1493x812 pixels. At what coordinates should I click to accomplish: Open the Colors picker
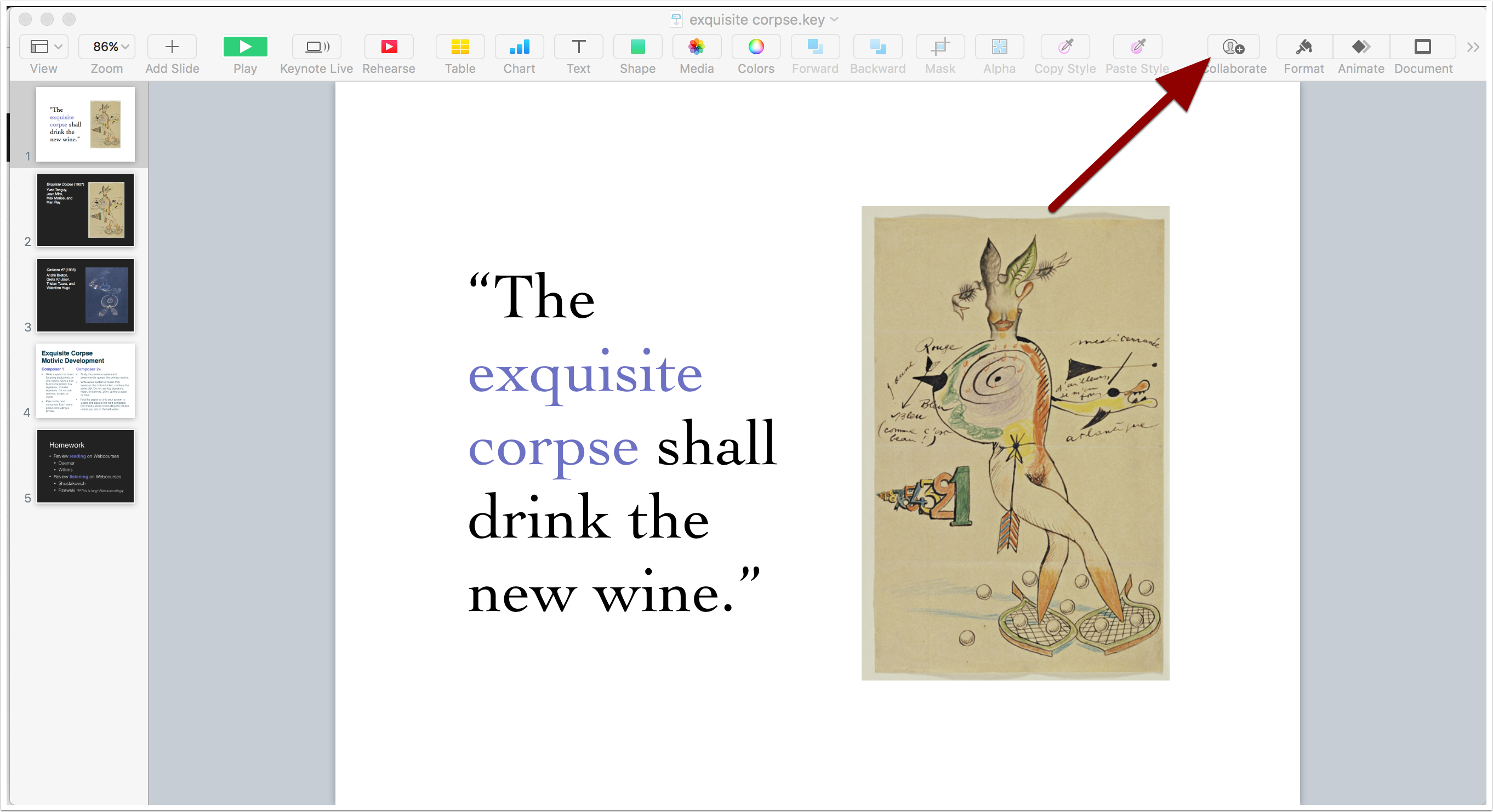click(756, 47)
